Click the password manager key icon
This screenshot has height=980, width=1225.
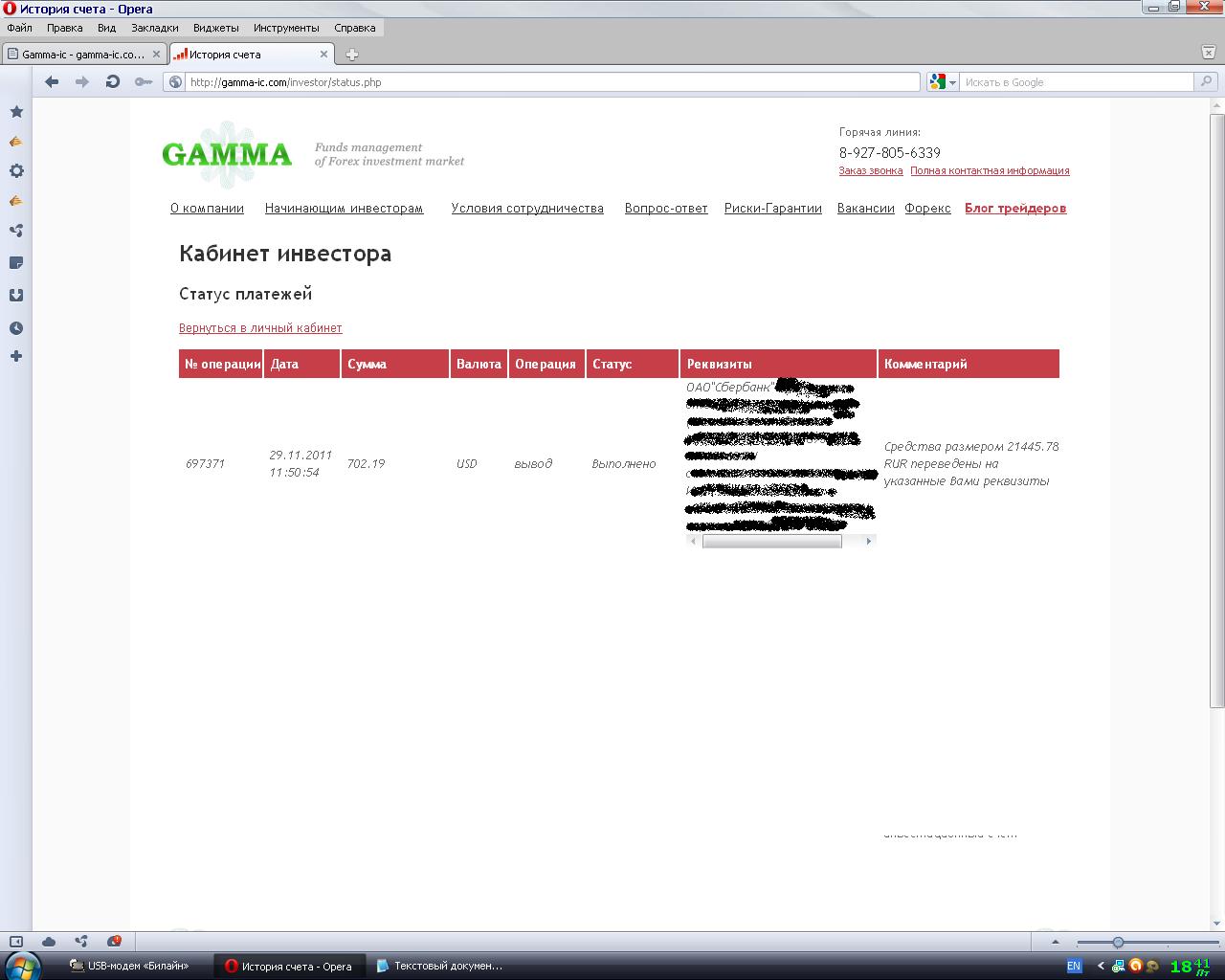144,82
